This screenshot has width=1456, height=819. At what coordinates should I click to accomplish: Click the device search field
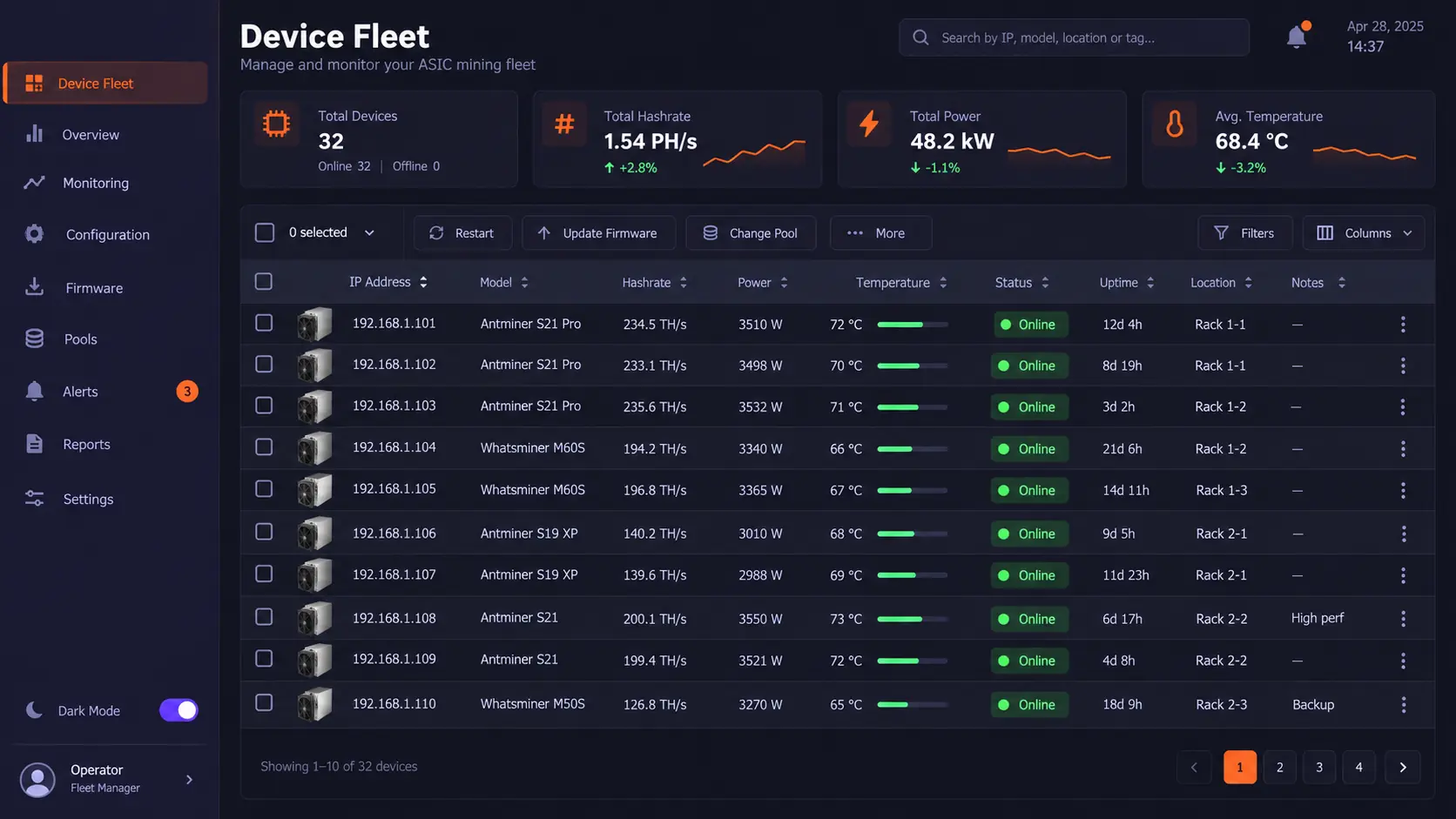pos(1074,37)
